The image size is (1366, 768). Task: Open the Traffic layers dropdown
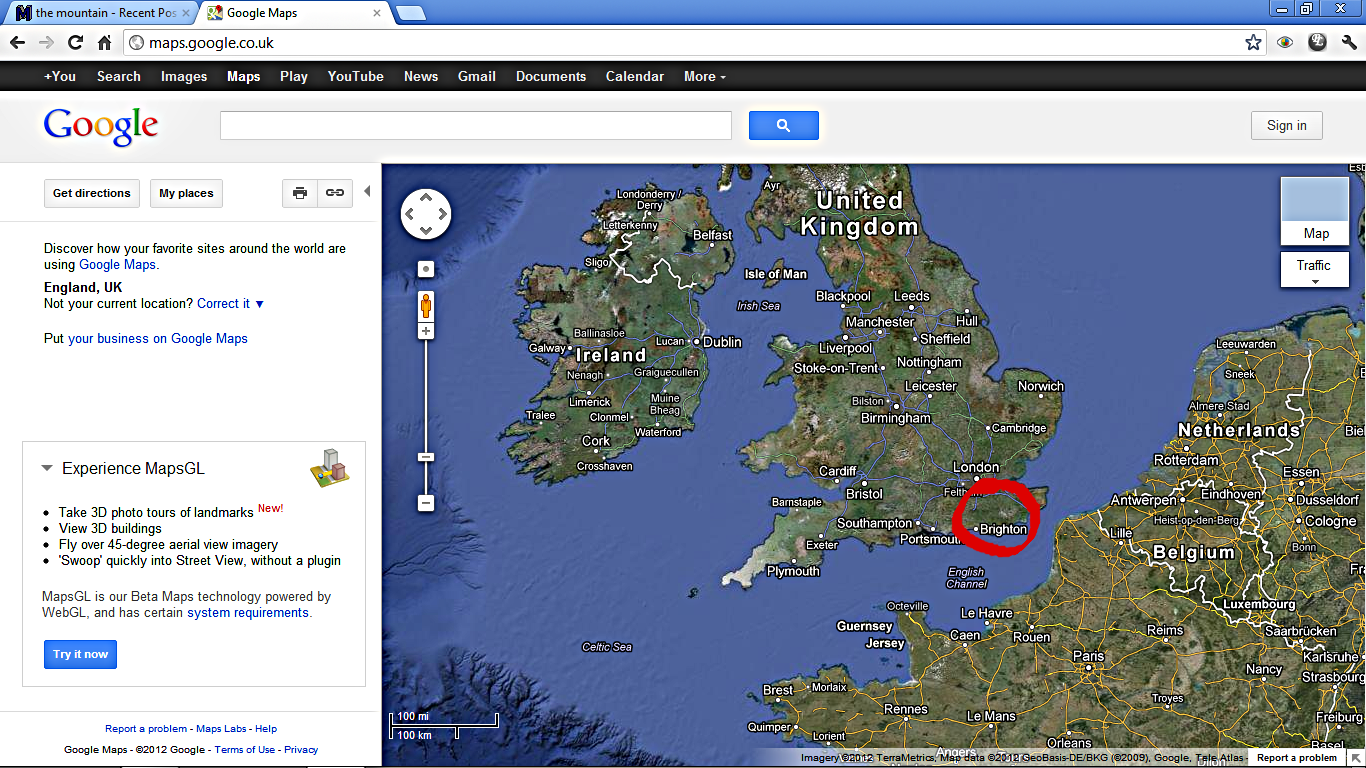(x=1315, y=270)
